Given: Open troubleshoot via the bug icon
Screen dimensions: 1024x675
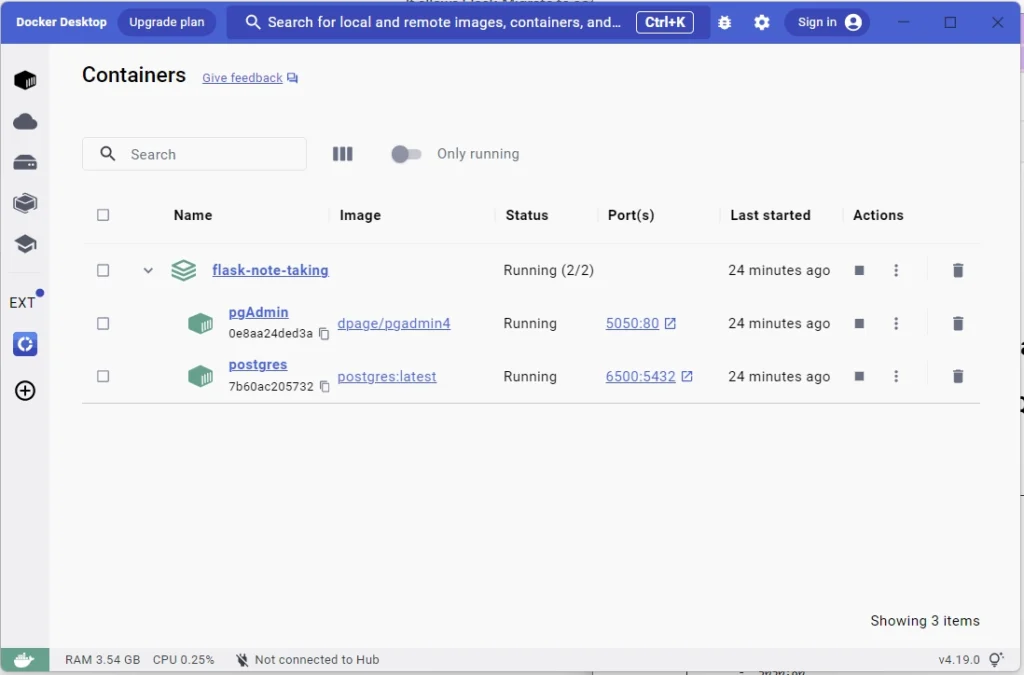Looking at the screenshot, I should [724, 22].
